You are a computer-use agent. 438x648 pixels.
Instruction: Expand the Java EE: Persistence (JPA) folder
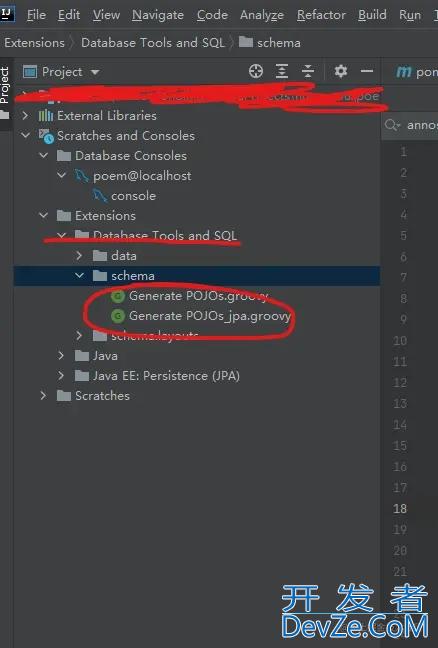click(x=61, y=375)
